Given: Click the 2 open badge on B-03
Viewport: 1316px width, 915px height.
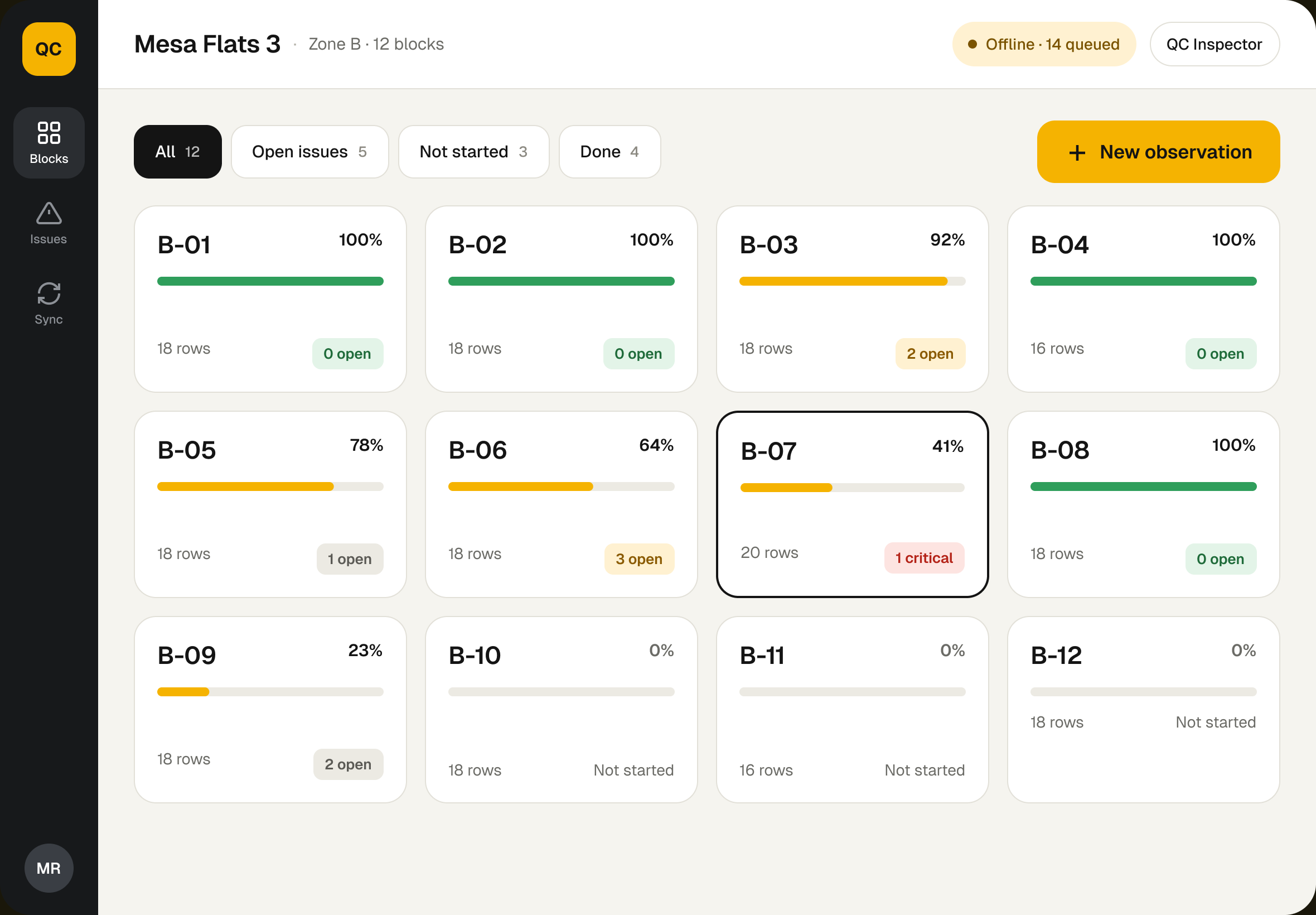Looking at the screenshot, I should tap(931, 354).
